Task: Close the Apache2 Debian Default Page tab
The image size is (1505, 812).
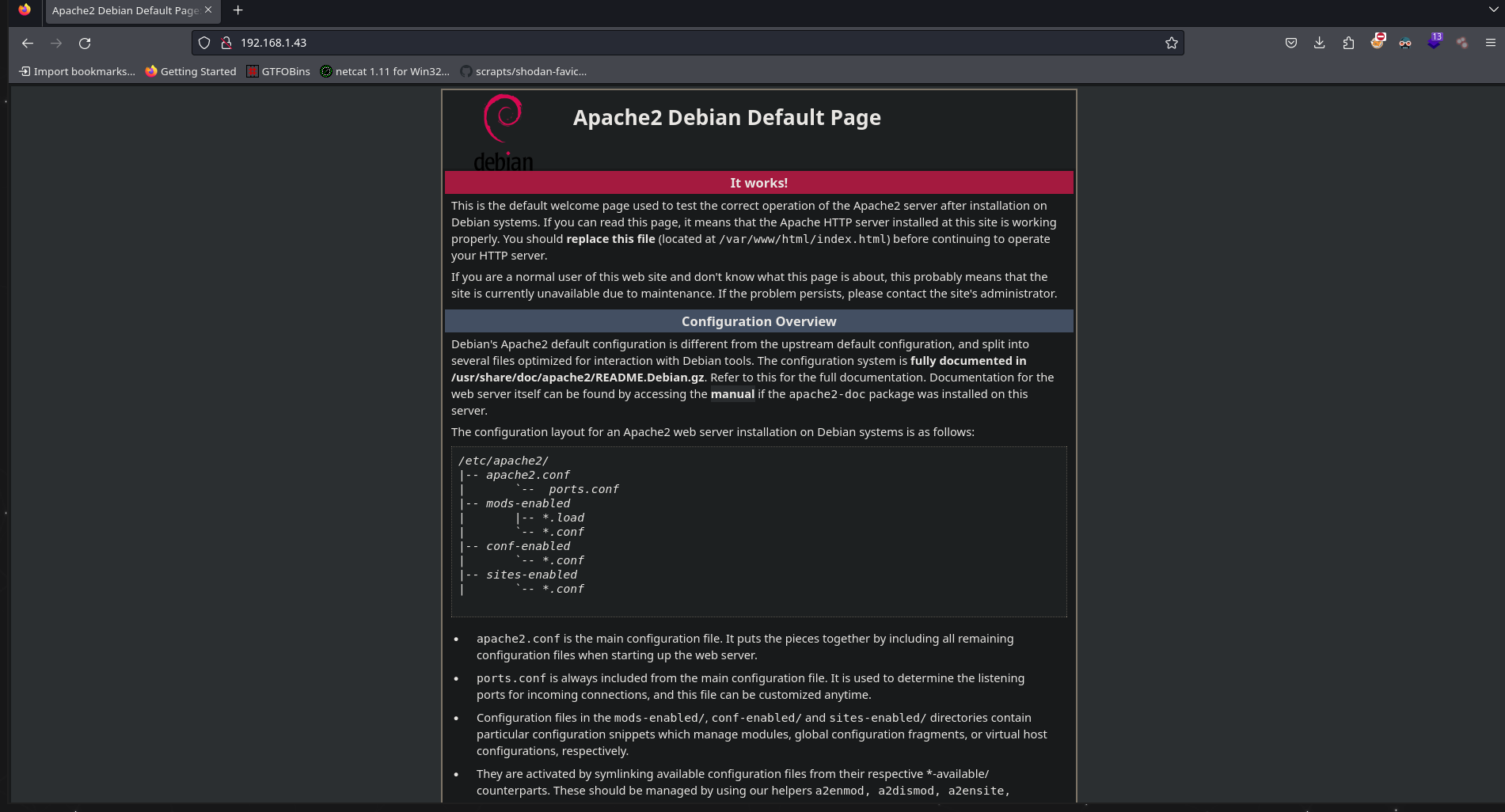Action: click(x=208, y=9)
